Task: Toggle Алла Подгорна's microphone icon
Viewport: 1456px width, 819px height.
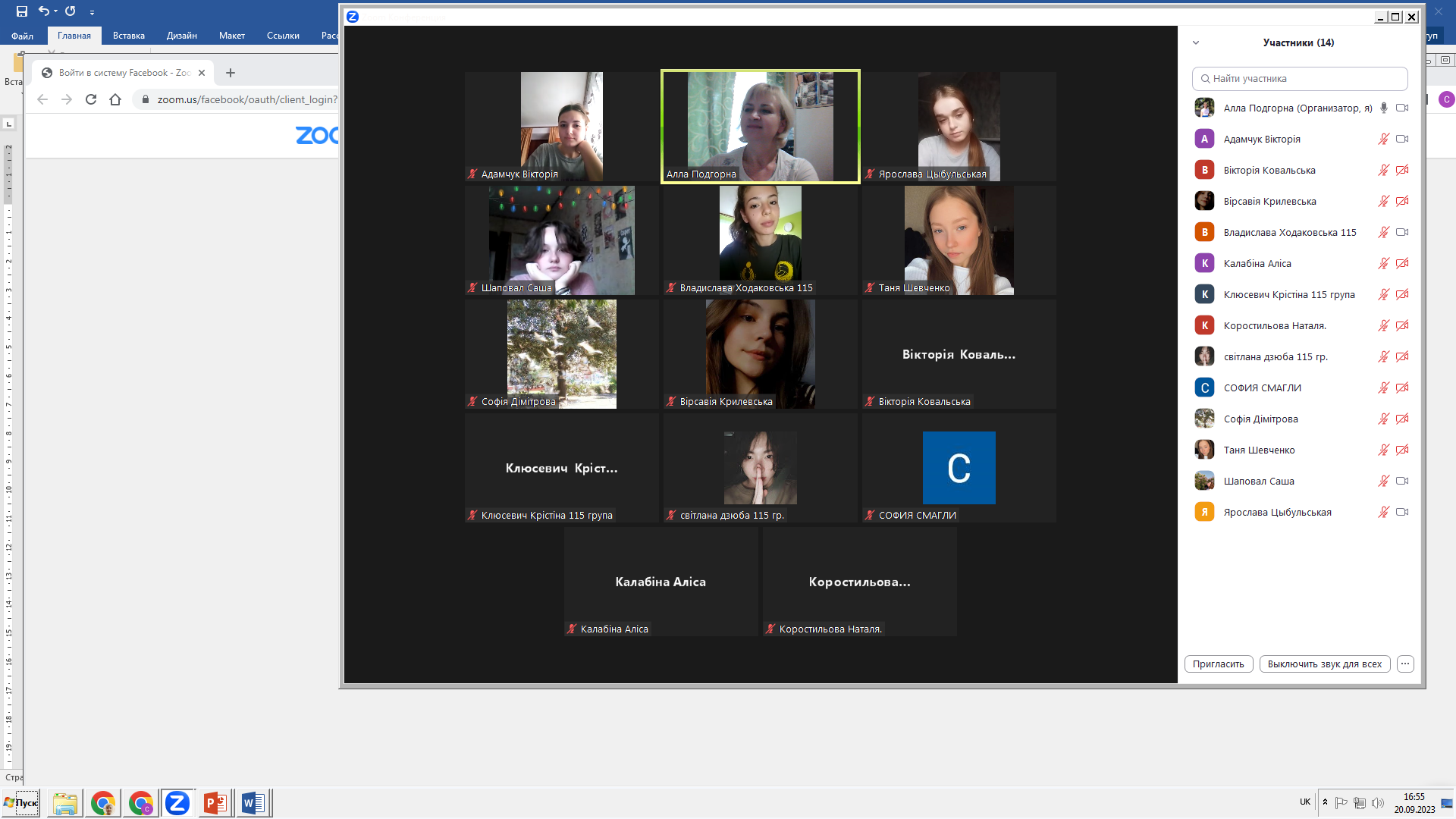Action: pyautogui.click(x=1384, y=108)
